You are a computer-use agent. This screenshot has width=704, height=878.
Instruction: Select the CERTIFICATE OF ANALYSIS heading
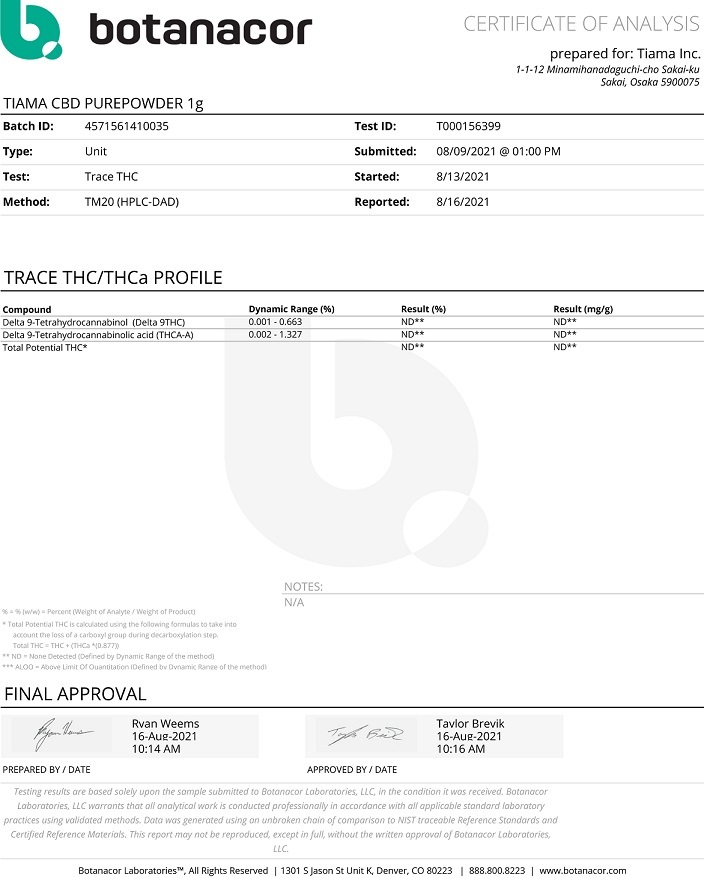[x=581, y=24]
